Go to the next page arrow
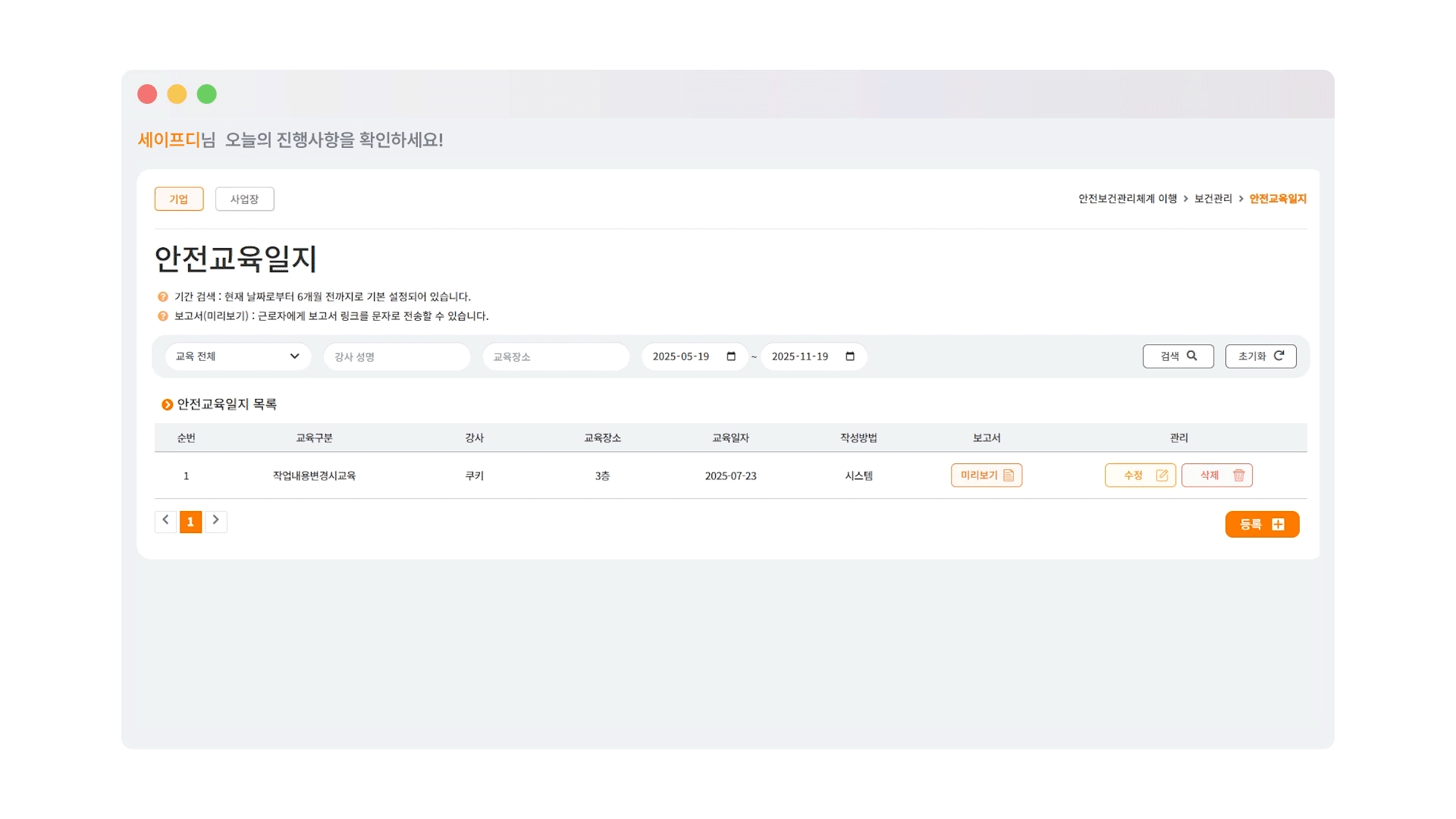This screenshot has height=819, width=1456. pyautogui.click(x=216, y=521)
